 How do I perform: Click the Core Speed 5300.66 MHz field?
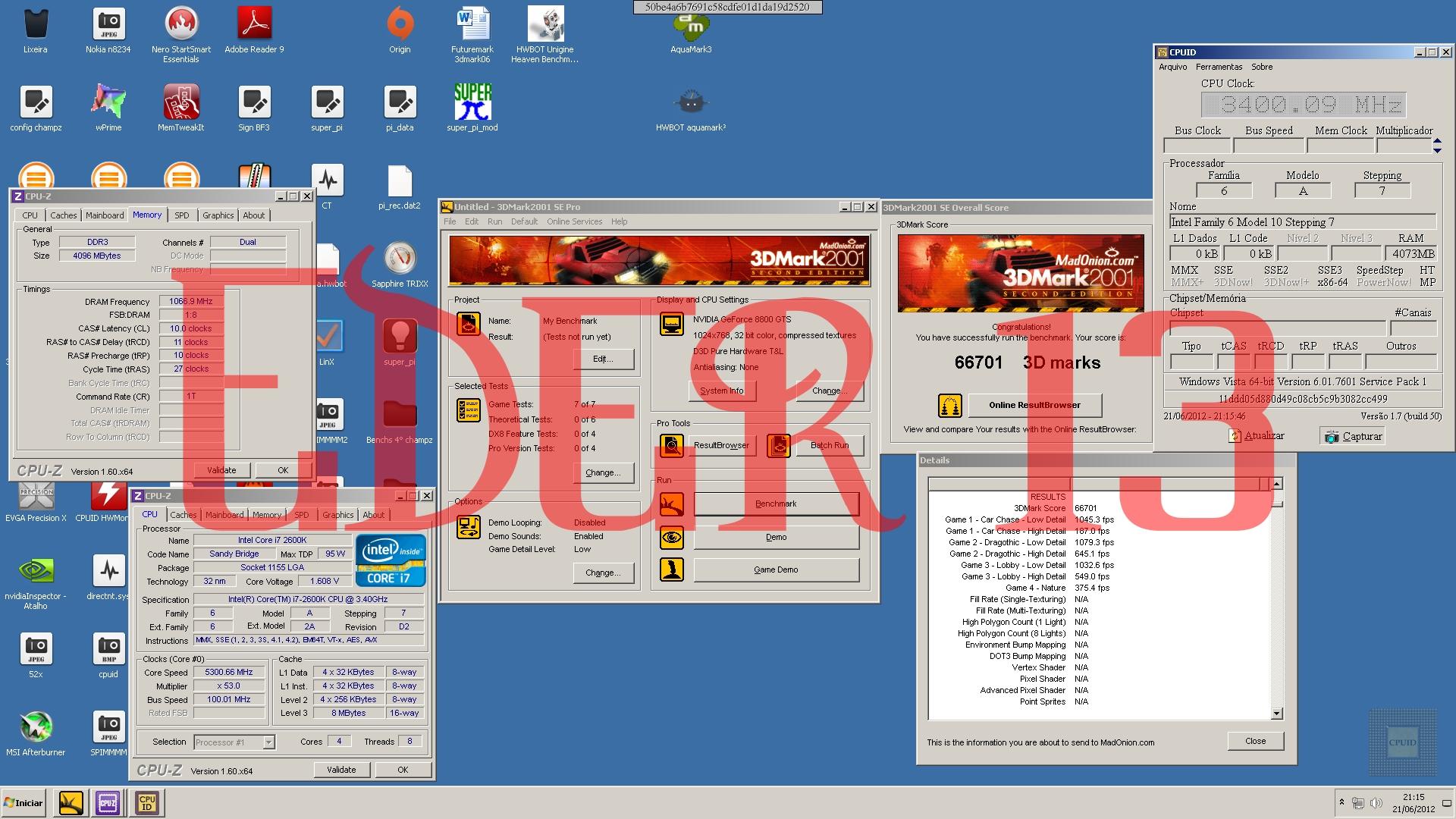click(229, 673)
